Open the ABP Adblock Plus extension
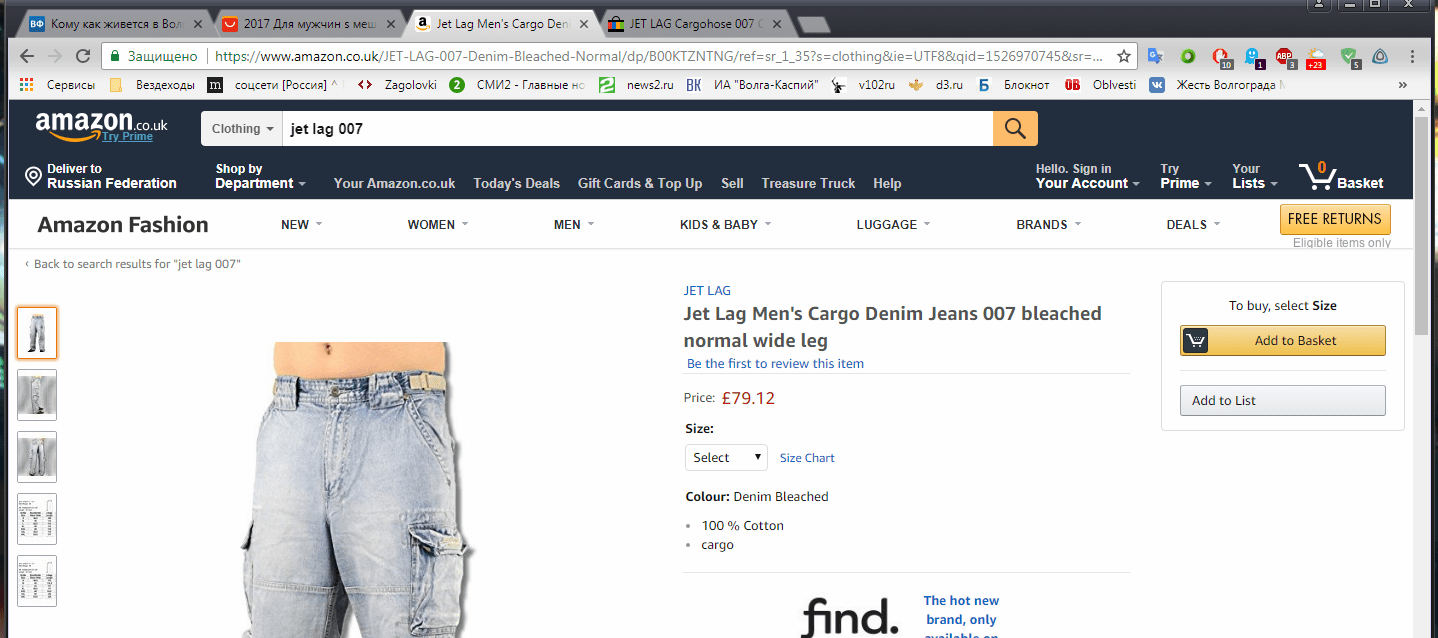Viewport: 1438px width, 638px height. click(1285, 57)
